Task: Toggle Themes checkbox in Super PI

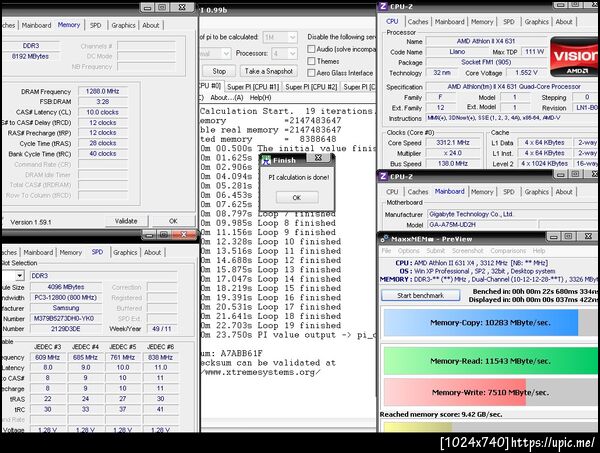Action: tap(311, 61)
